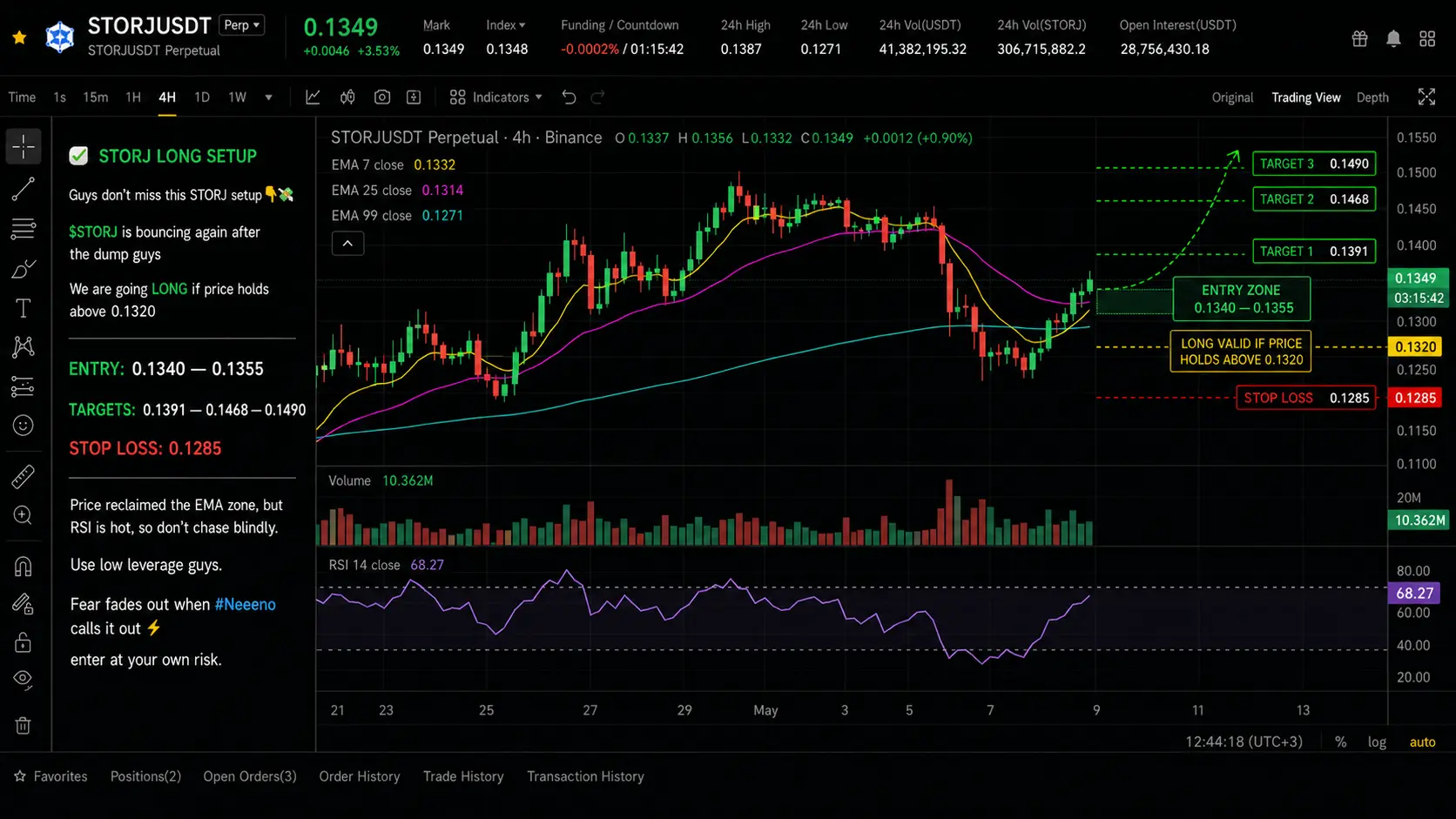Select the EMA 99 close indicator label
1456x819 pixels.
(x=371, y=215)
